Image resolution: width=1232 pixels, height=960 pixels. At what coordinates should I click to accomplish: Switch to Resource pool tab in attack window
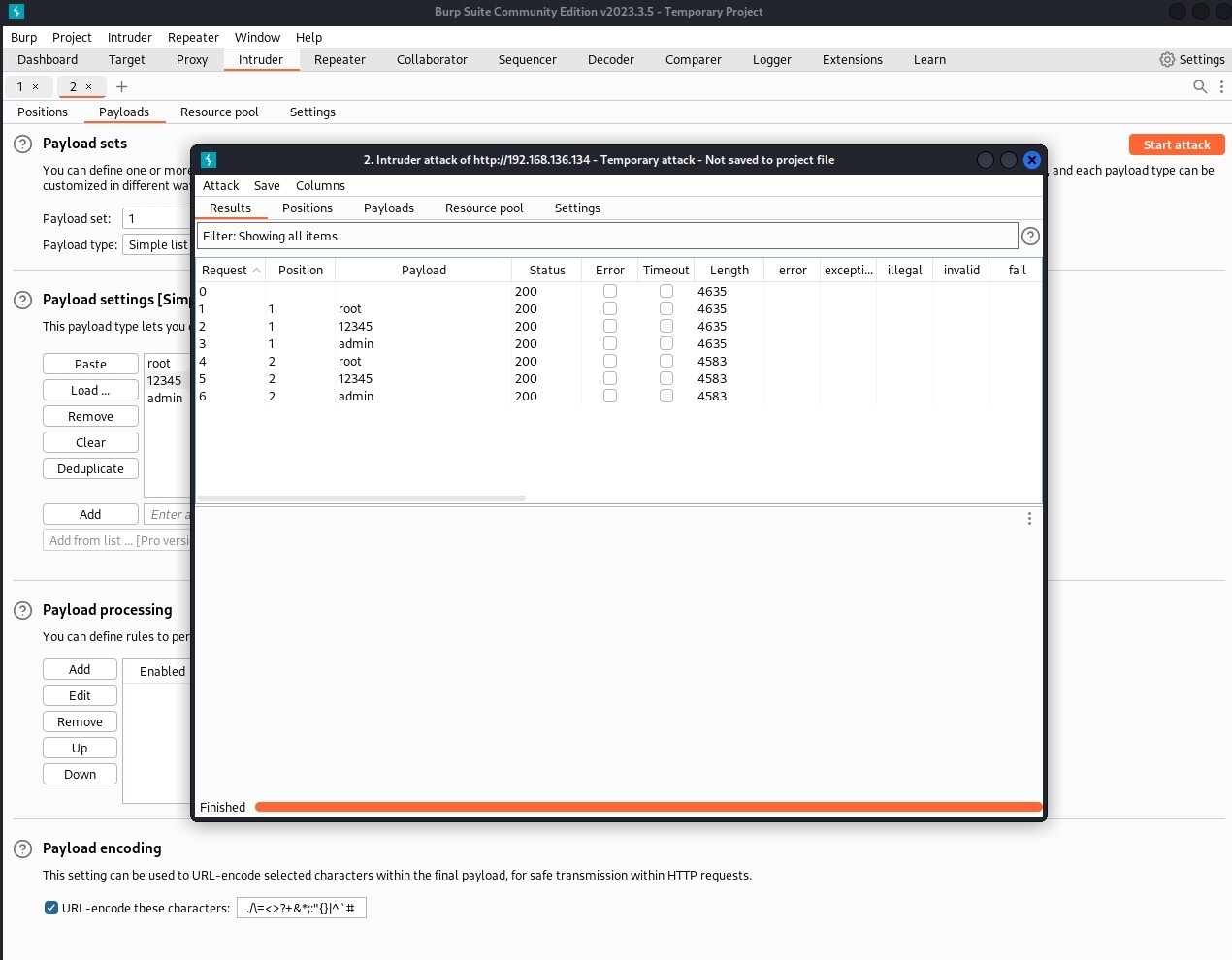click(x=484, y=208)
